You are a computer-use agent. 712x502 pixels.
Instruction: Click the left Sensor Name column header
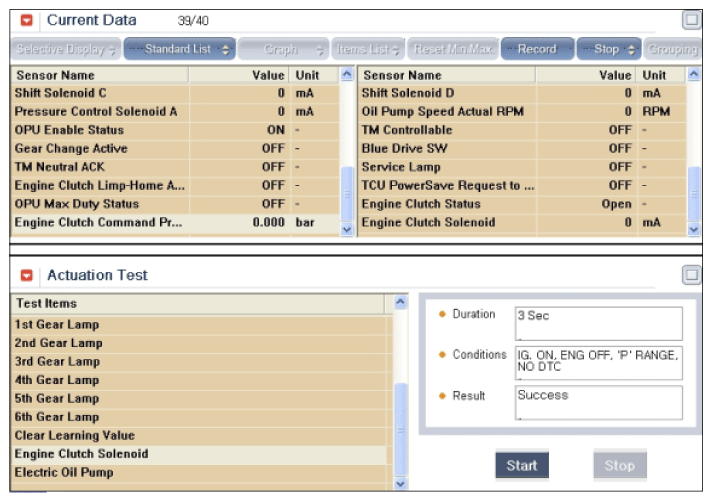pos(100,75)
